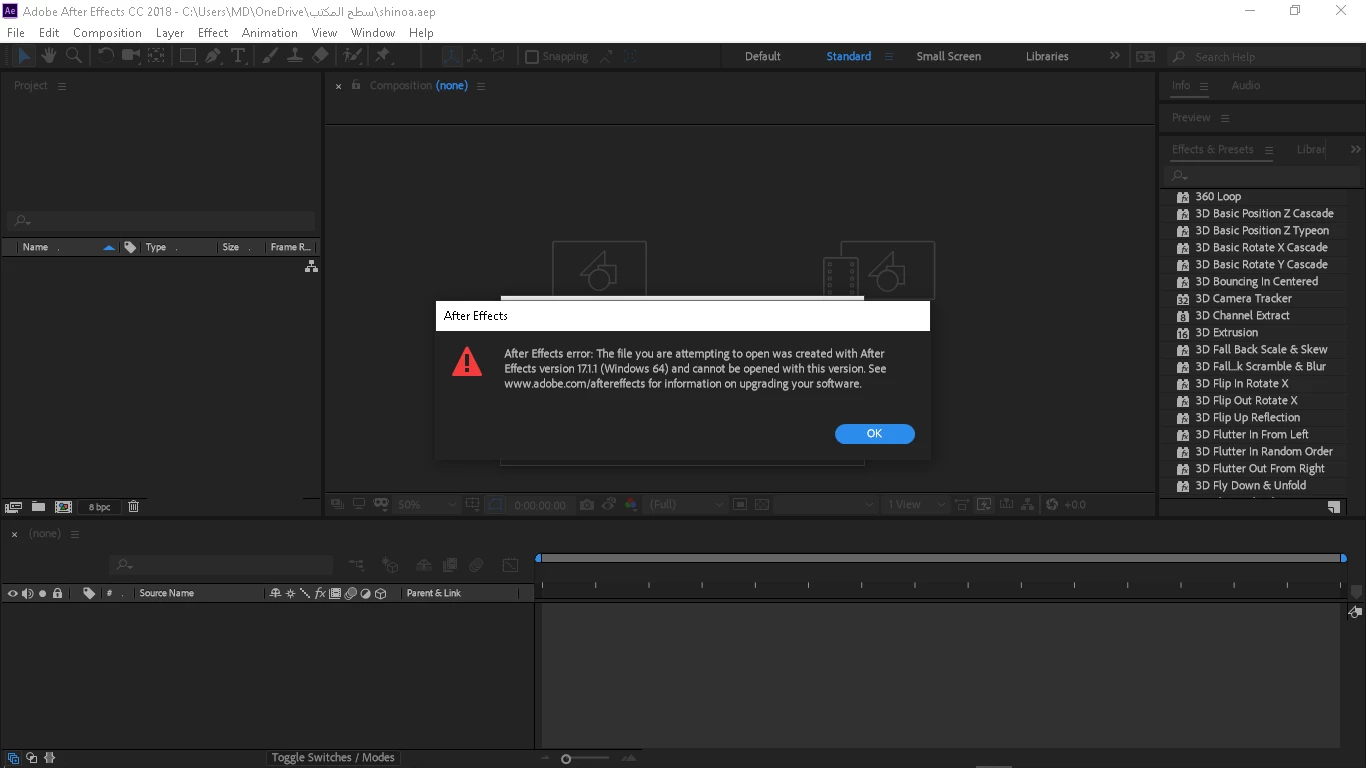Enable the Snapping checkbox
1366x768 pixels.
(532, 57)
